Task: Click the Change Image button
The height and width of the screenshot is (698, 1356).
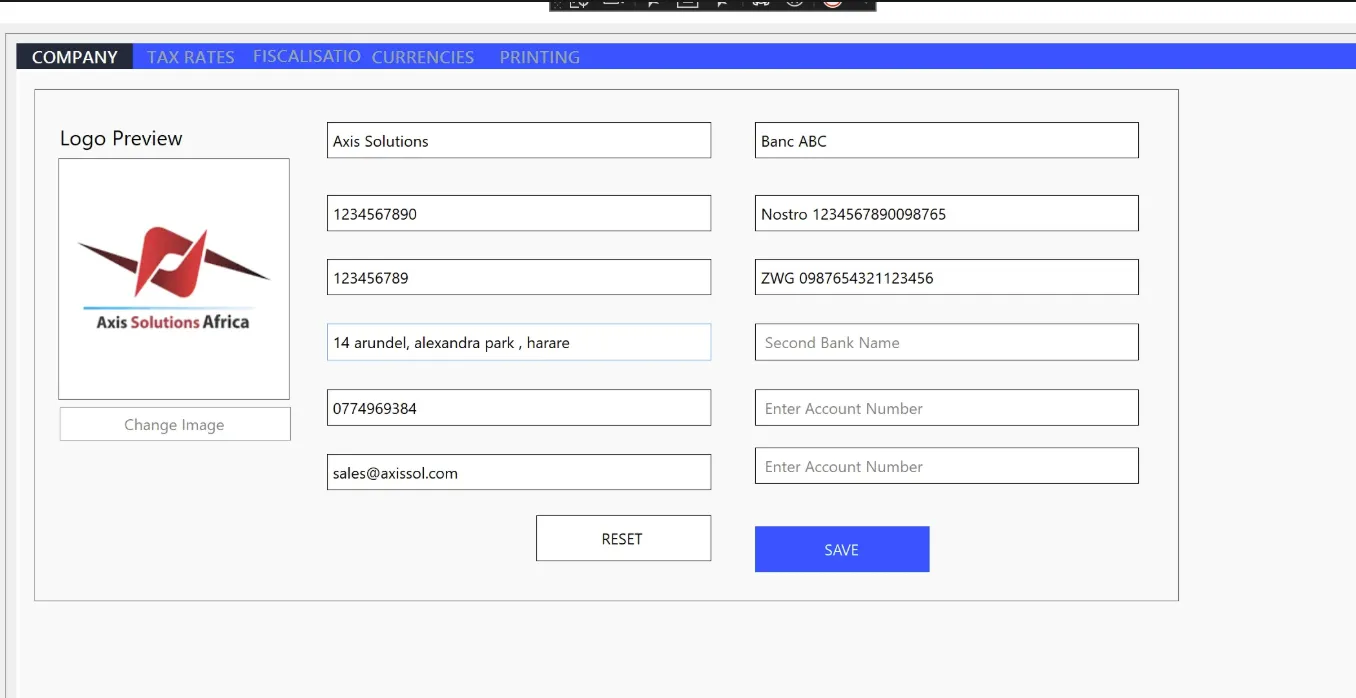Action: (x=175, y=424)
